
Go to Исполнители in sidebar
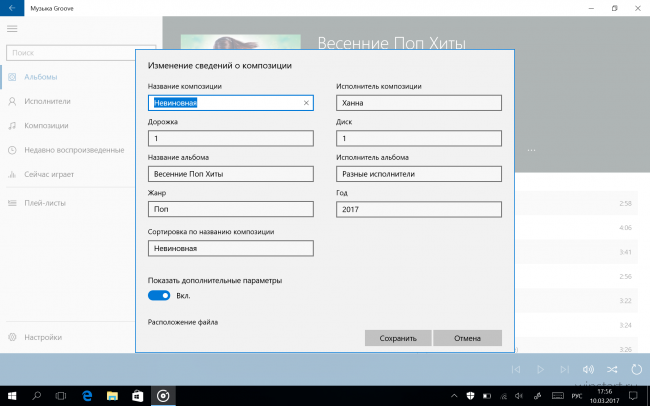point(47,101)
